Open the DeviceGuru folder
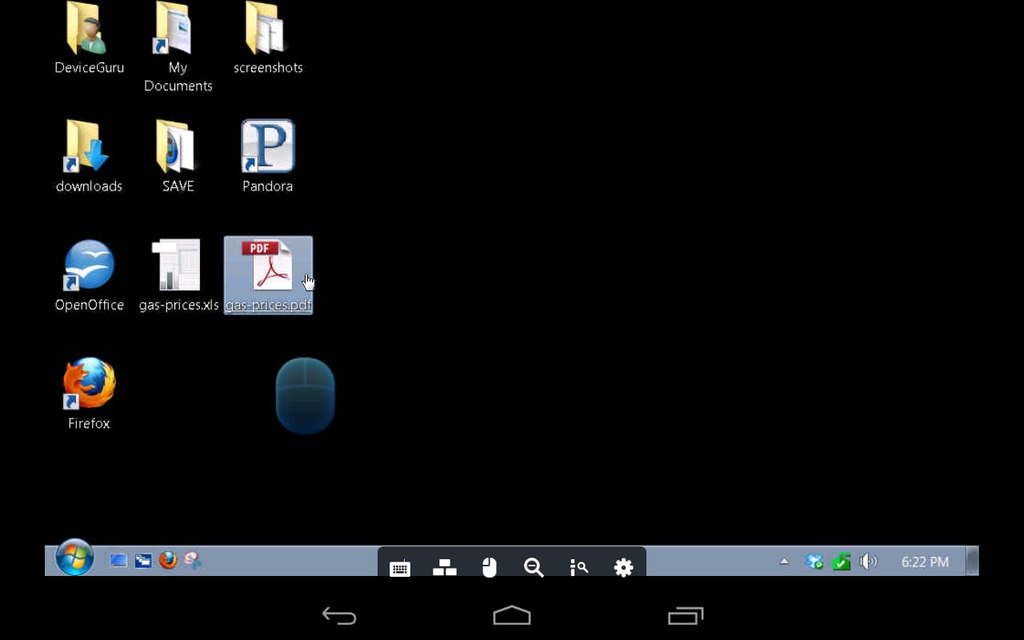The image size is (1024, 640). [89, 38]
